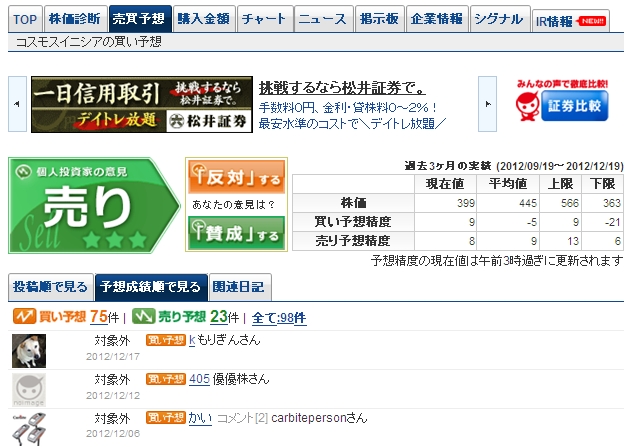Click the green 売り予想 chart icon

[x=143, y=316]
